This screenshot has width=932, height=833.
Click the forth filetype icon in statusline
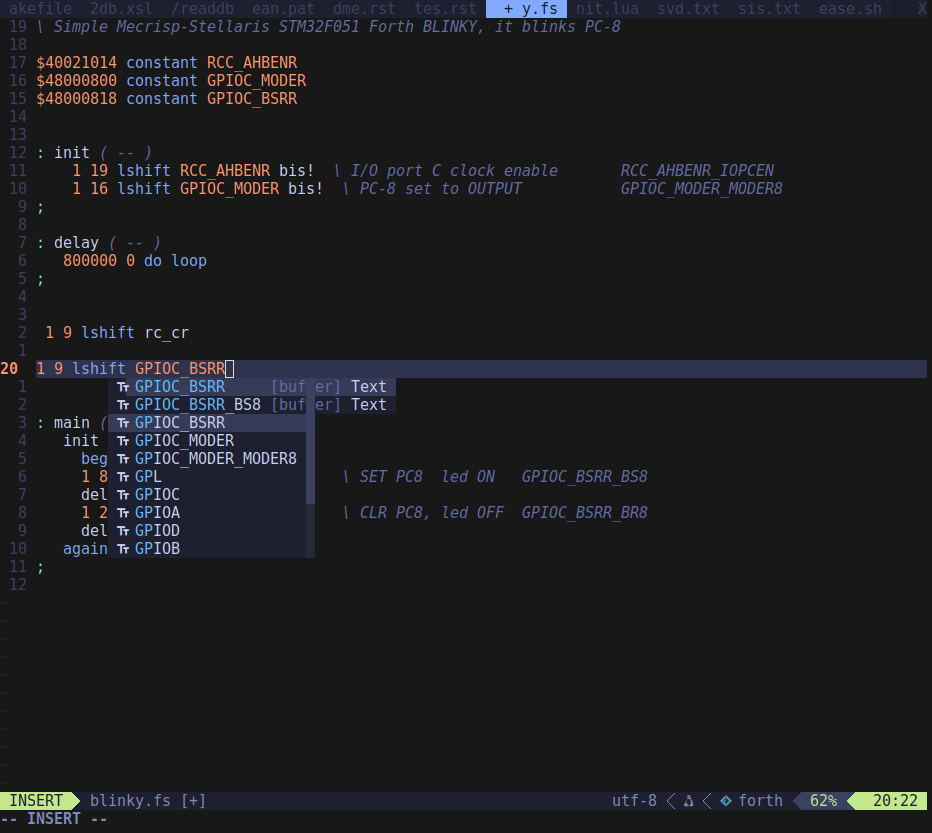(x=725, y=801)
